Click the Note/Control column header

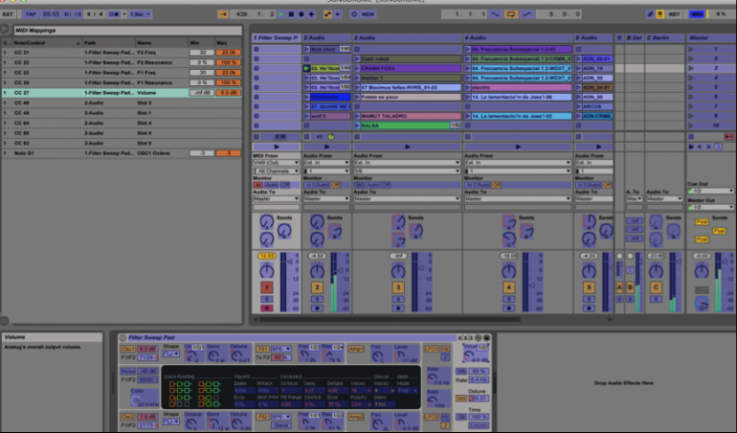(46, 43)
